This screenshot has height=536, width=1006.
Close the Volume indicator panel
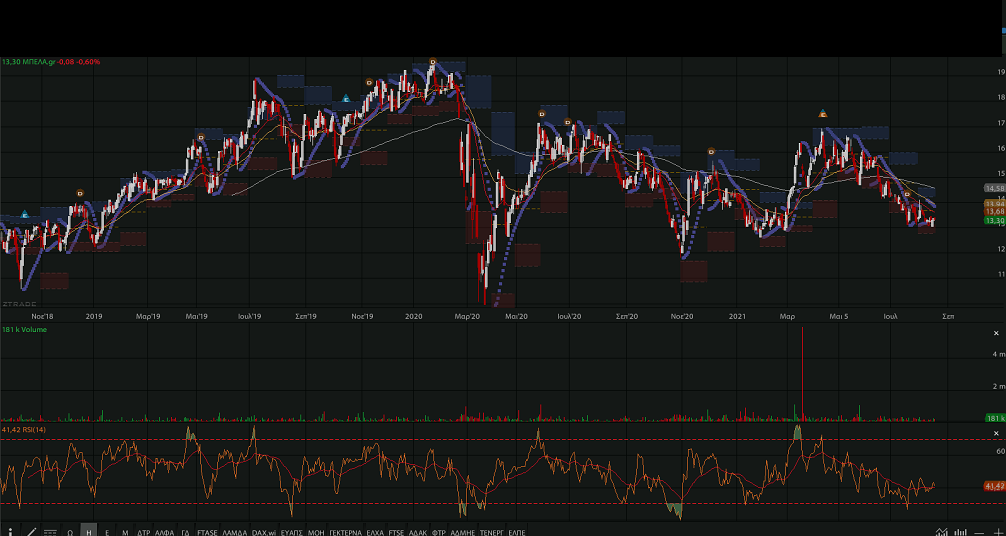[x=996, y=333]
